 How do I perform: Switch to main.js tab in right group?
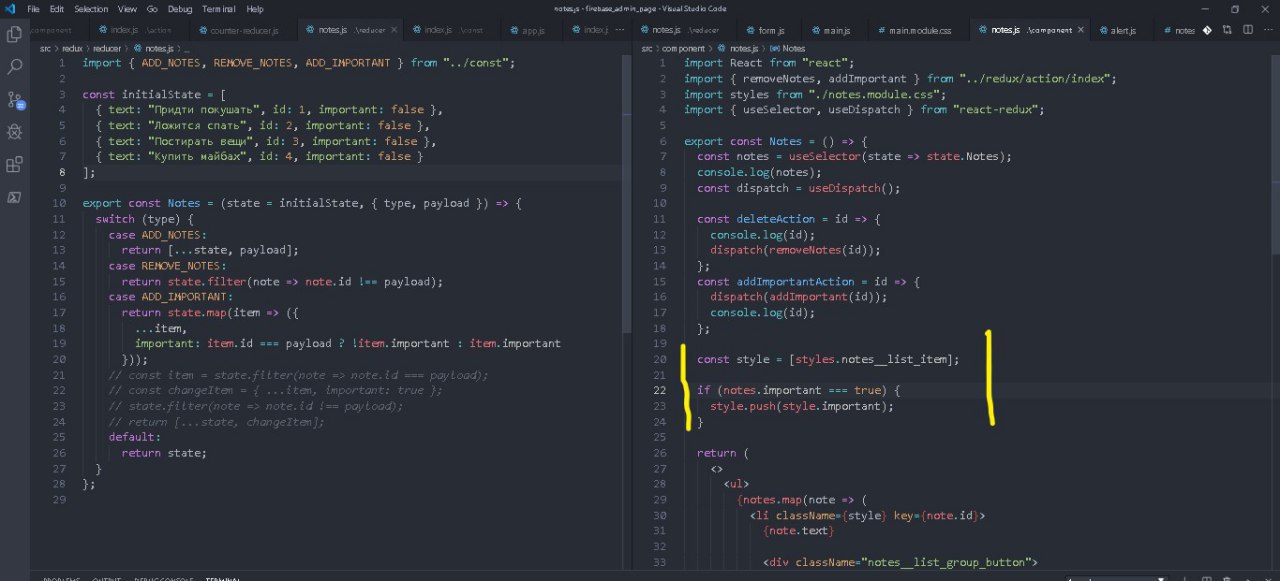[x=837, y=30]
